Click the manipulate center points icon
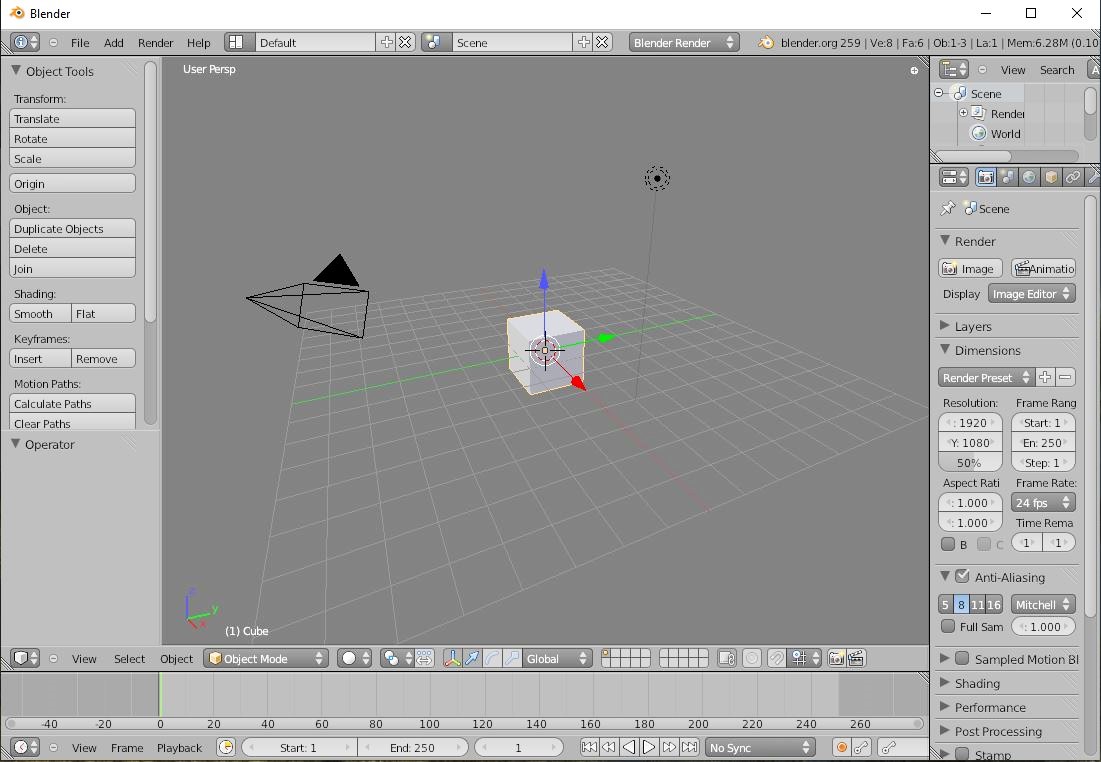This screenshot has width=1101, height=762. pos(425,658)
